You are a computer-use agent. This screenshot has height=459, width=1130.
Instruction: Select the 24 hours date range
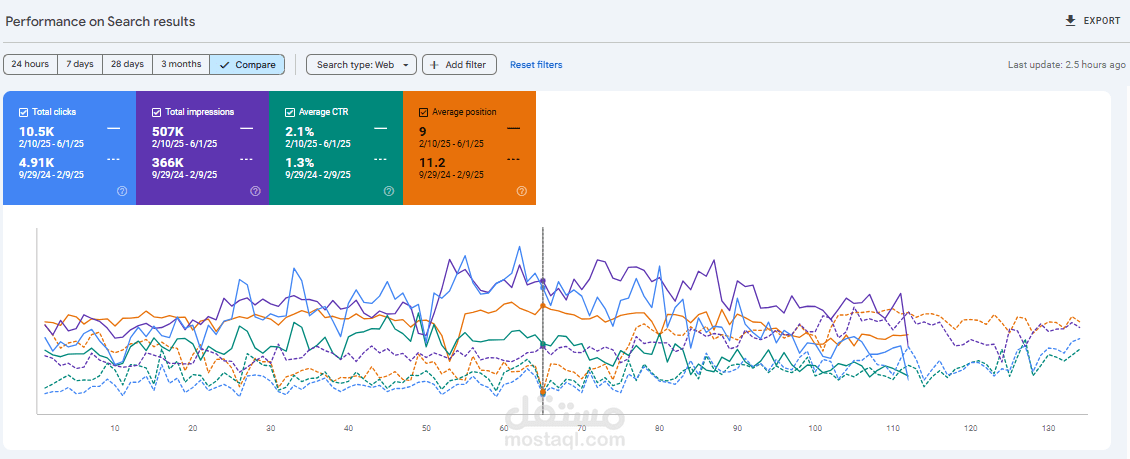click(x=30, y=64)
